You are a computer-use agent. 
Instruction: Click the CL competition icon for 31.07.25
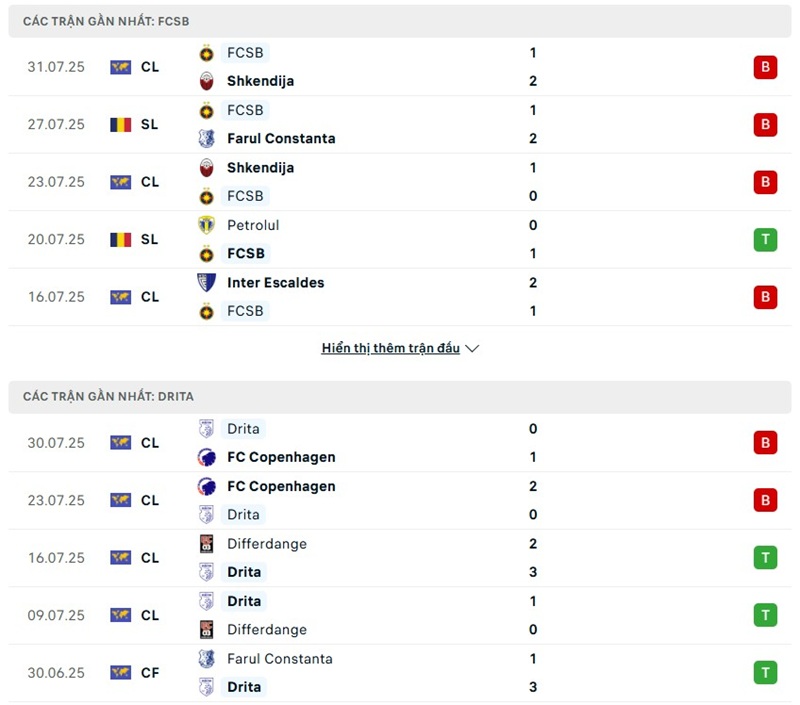click(120, 67)
